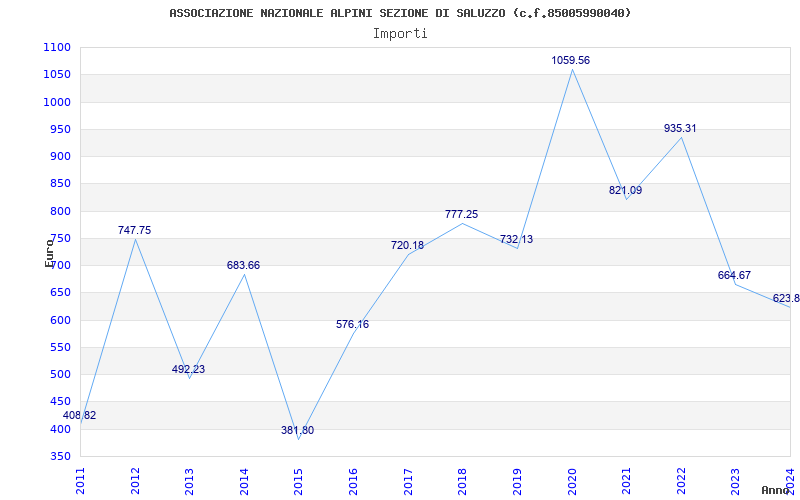Image resolution: width=800 pixels, height=500 pixels.
Task: Click the data label 664.67
Action: (x=734, y=276)
